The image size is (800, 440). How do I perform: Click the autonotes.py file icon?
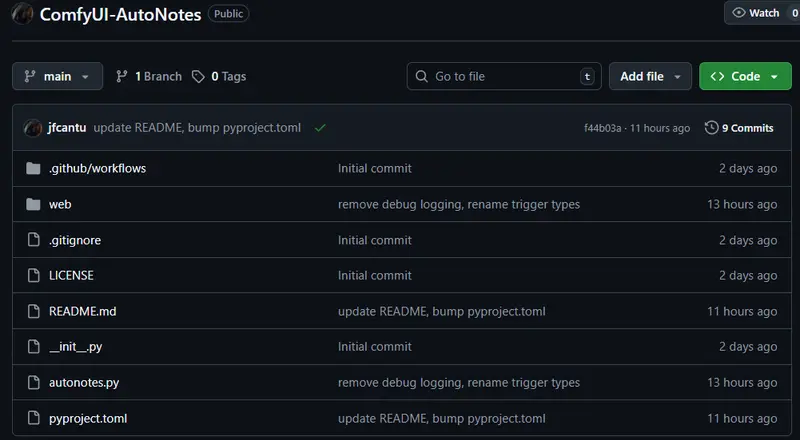(33, 382)
